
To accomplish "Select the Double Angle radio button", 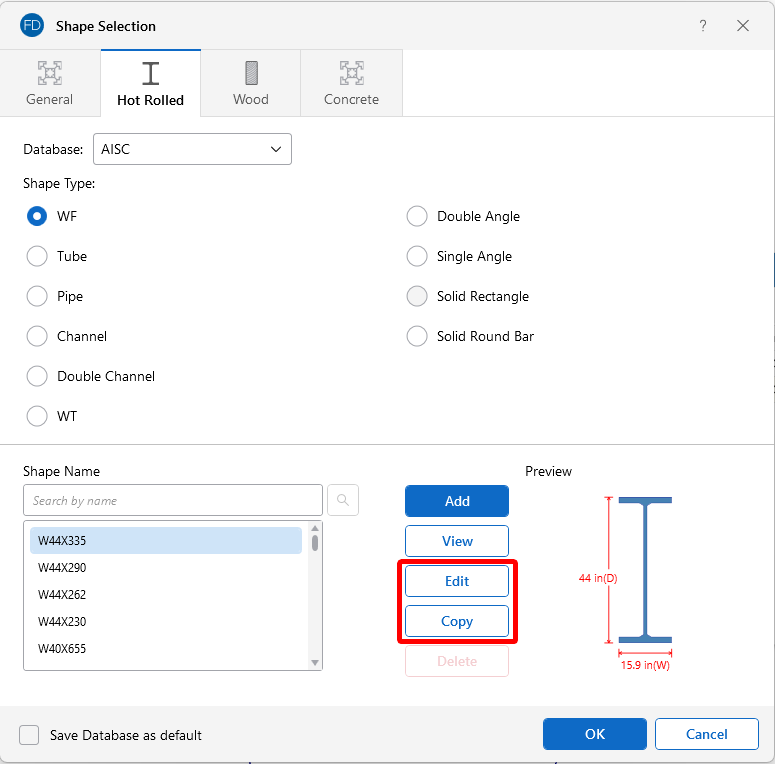I will 417,216.
